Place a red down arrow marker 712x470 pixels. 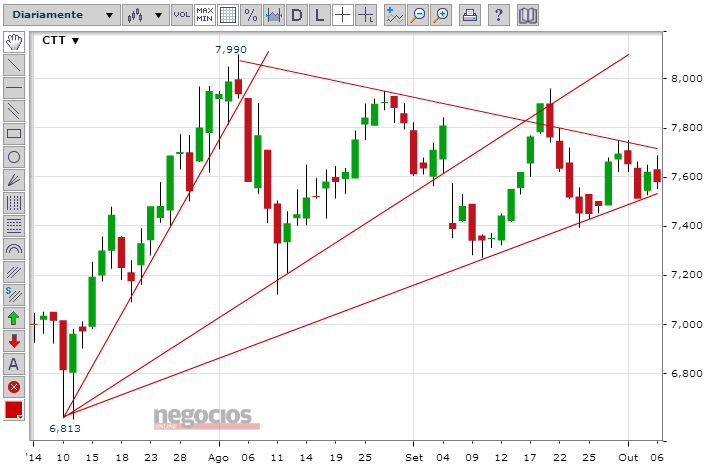(x=14, y=341)
